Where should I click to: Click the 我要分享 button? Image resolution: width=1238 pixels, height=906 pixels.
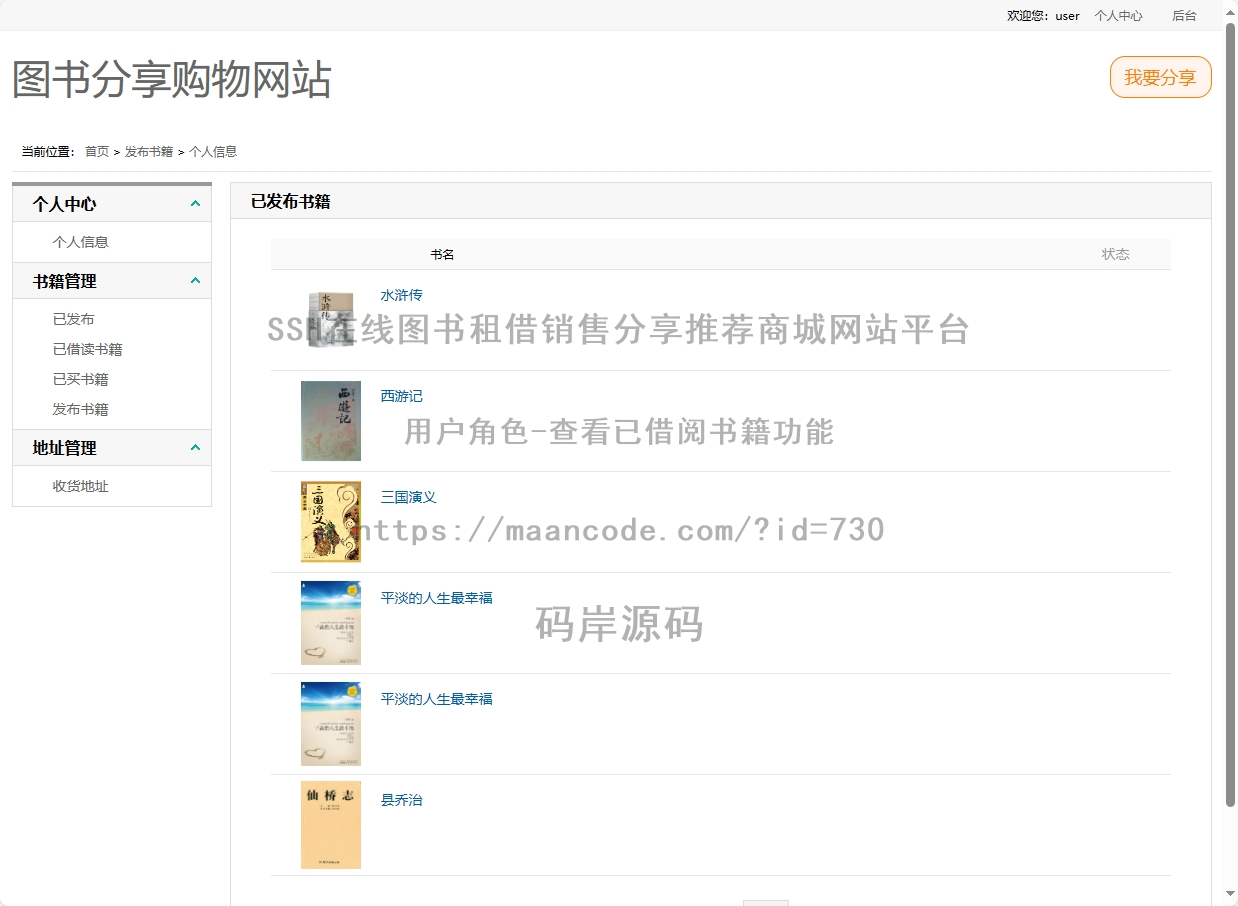tap(1160, 77)
